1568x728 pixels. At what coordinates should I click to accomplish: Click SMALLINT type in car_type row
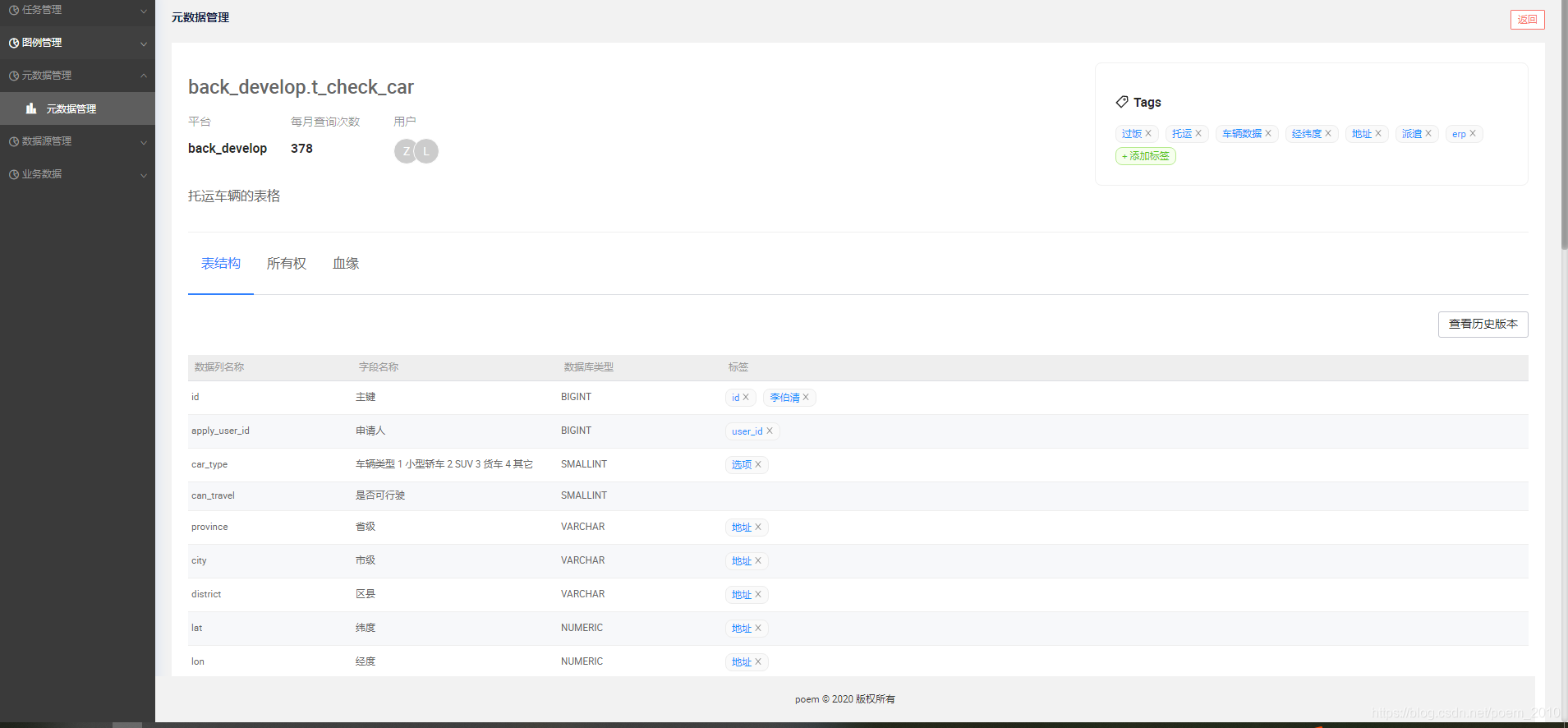pyautogui.click(x=584, y=465)
